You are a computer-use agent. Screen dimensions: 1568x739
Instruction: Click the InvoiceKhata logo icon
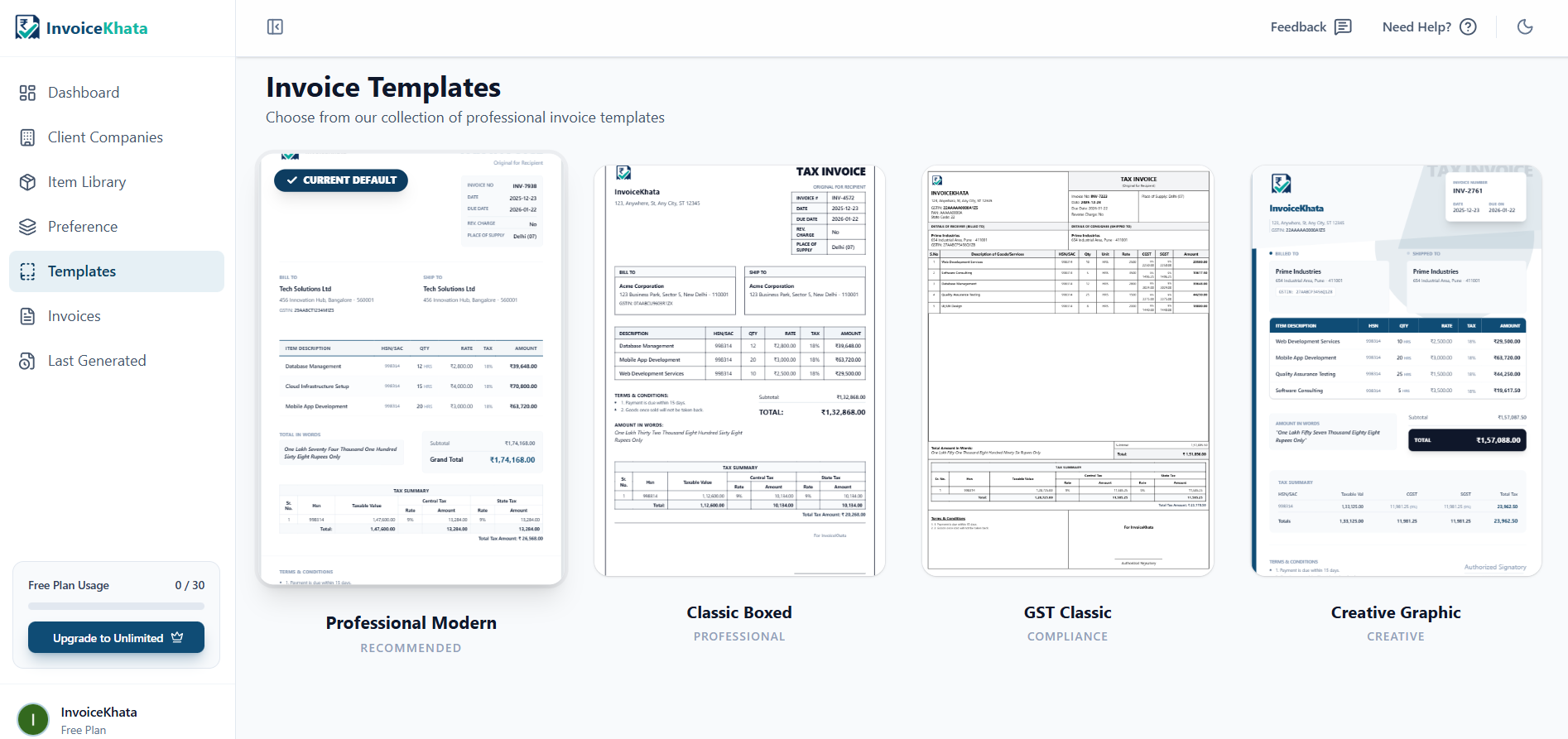click(27, 27)
